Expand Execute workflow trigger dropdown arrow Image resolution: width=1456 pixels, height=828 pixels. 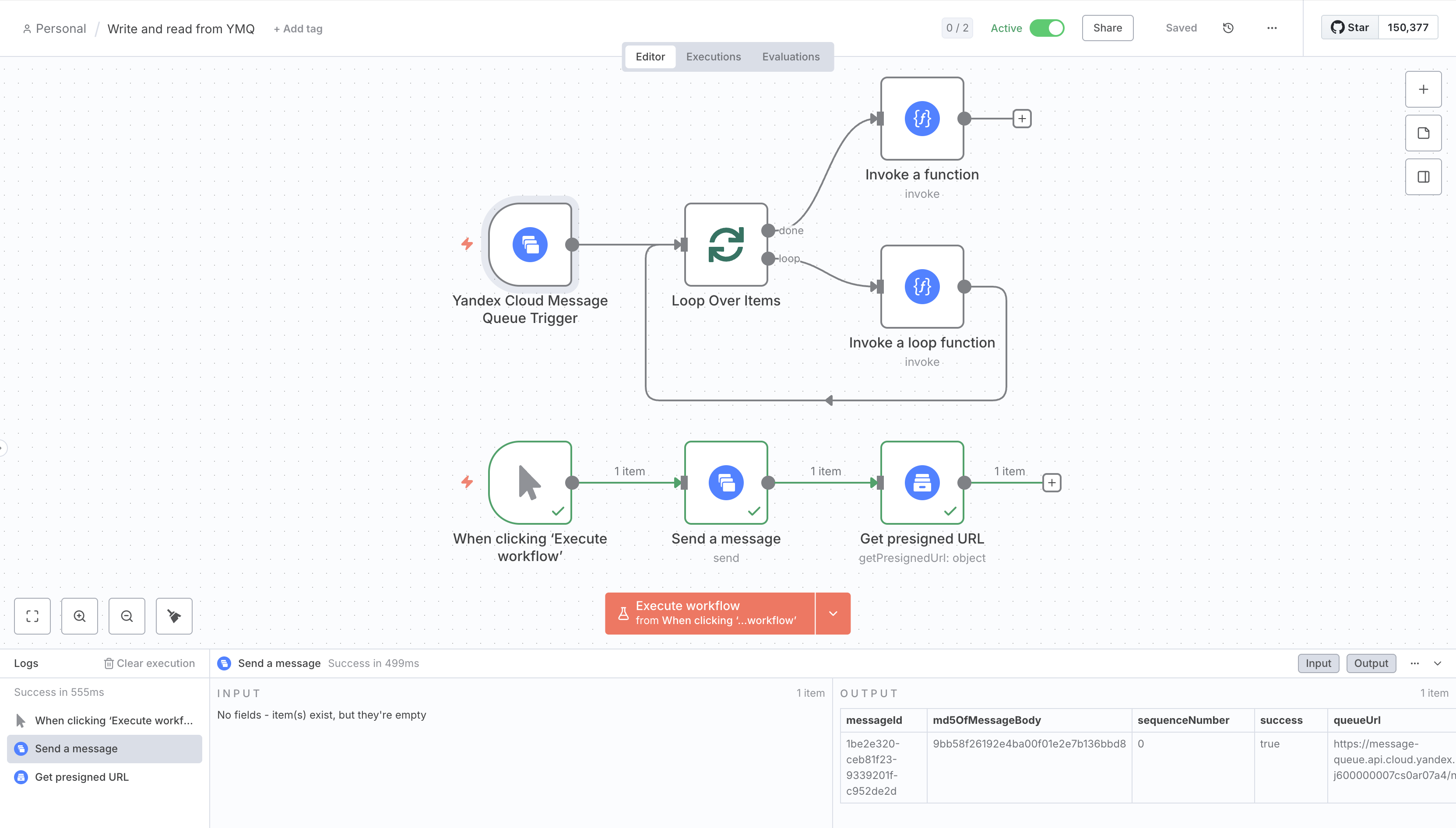point(833,613)
